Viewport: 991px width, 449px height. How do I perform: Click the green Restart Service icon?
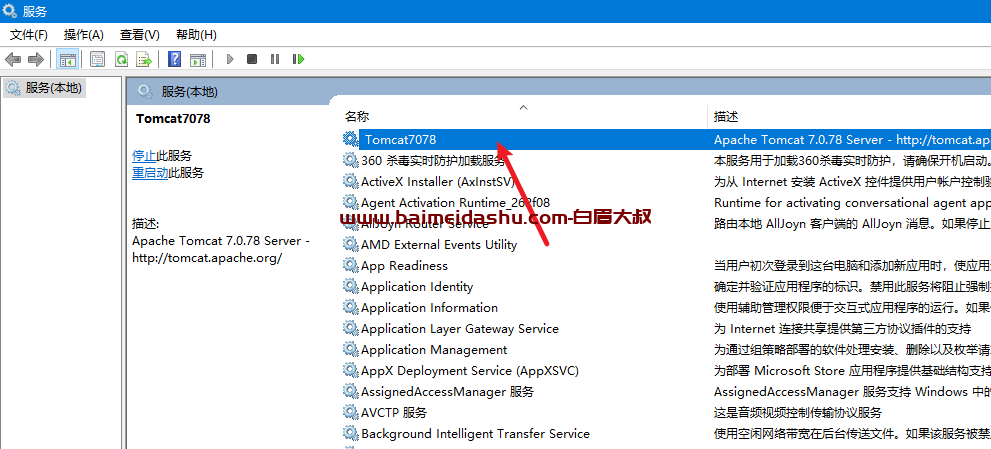coord(298,59)
